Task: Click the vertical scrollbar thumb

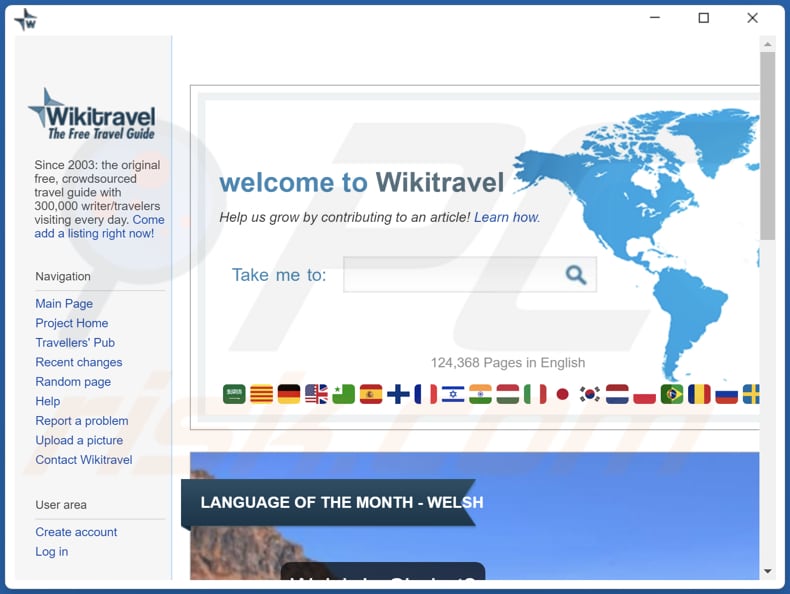Action: pyautogui.click(x=768, y=146)
